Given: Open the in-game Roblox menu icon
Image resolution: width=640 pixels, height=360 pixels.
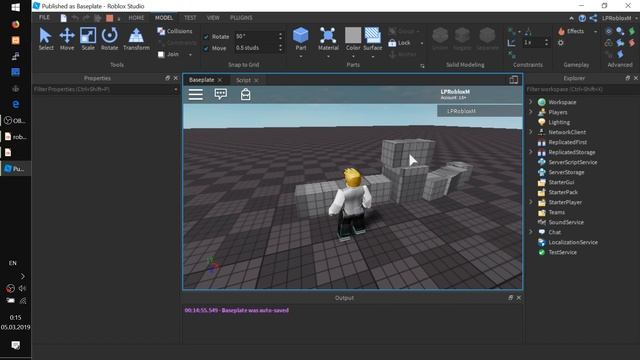Looking at the screenshot, I should point(196,94).
